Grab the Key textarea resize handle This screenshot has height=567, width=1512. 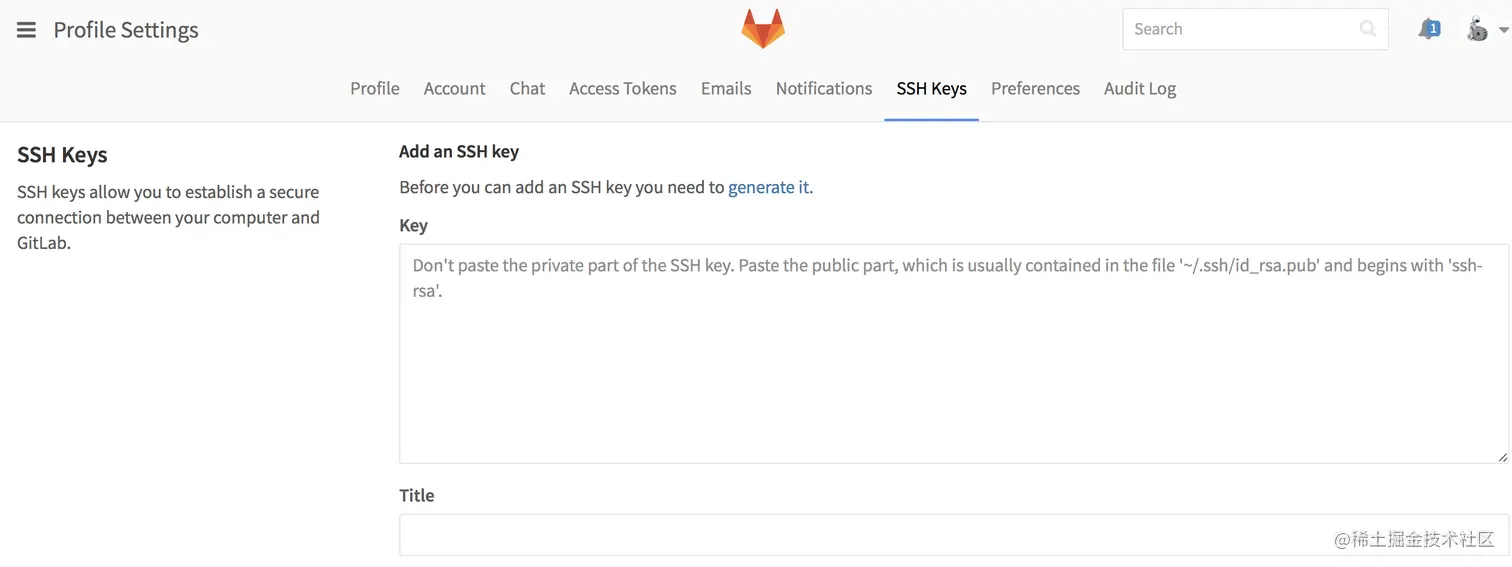coord(1502,457)
